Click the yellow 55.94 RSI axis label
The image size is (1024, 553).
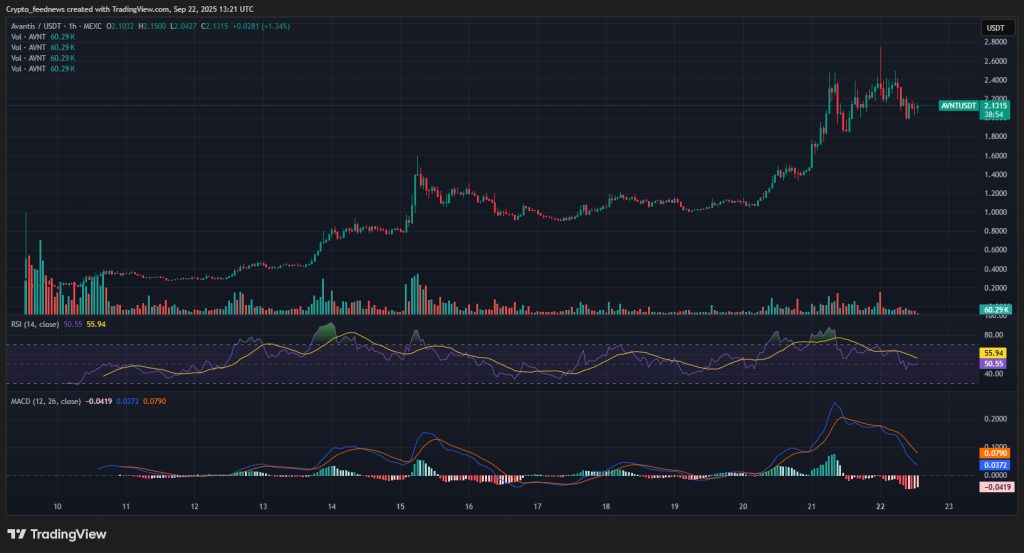pyautogui.click(x=994, y=353)
